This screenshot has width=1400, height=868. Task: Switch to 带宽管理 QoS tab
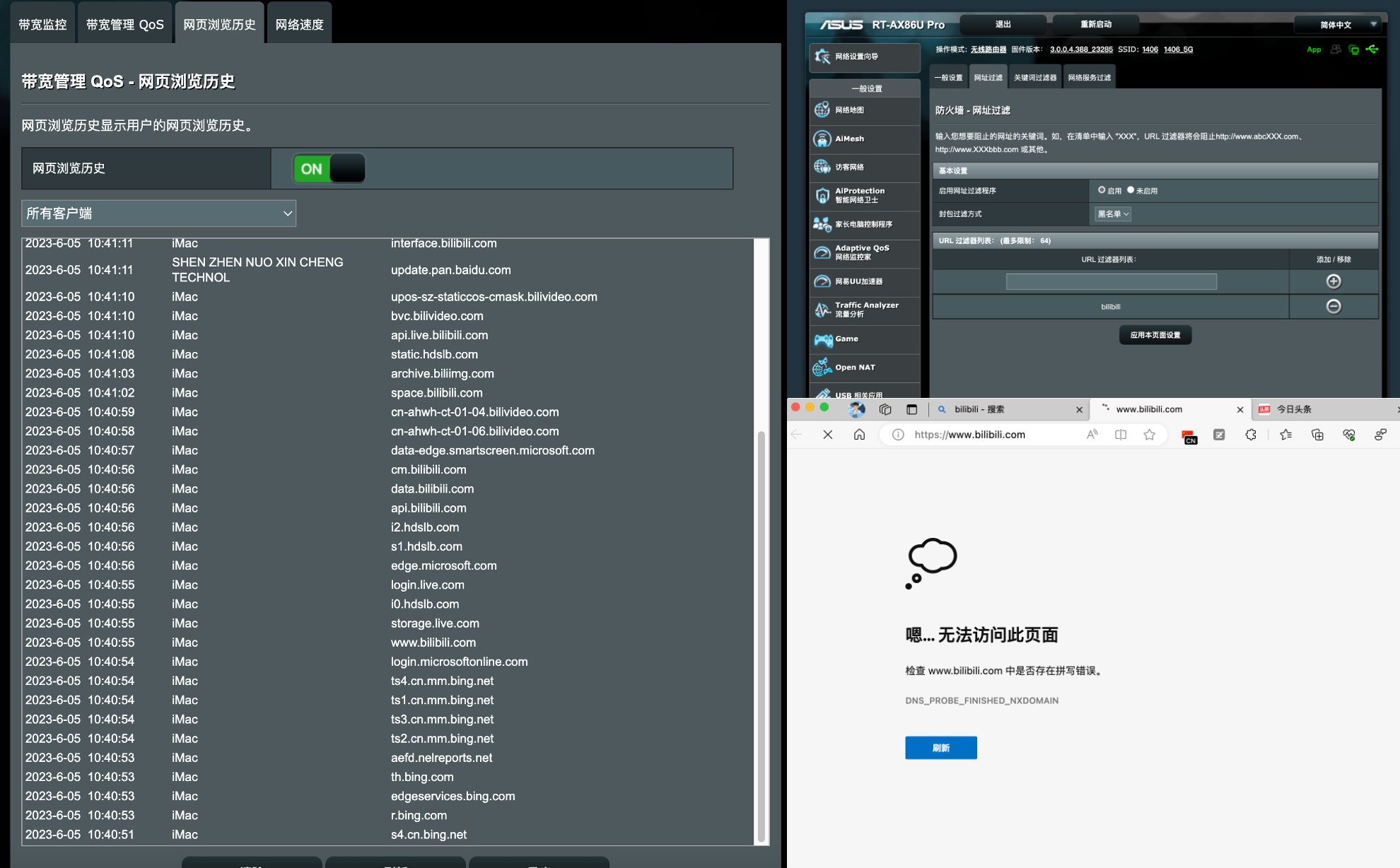(125, 25)
